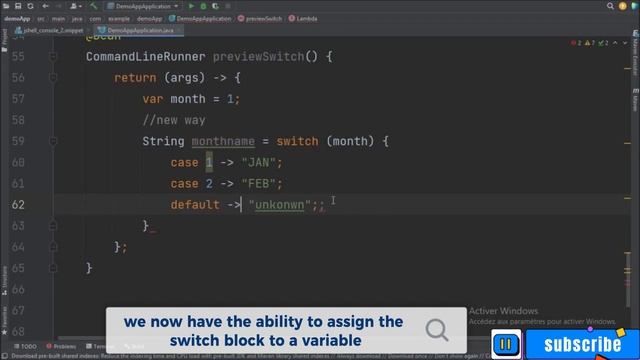
Task: Open the Structure tool window stripe
Action: click(x=4, y=281)
